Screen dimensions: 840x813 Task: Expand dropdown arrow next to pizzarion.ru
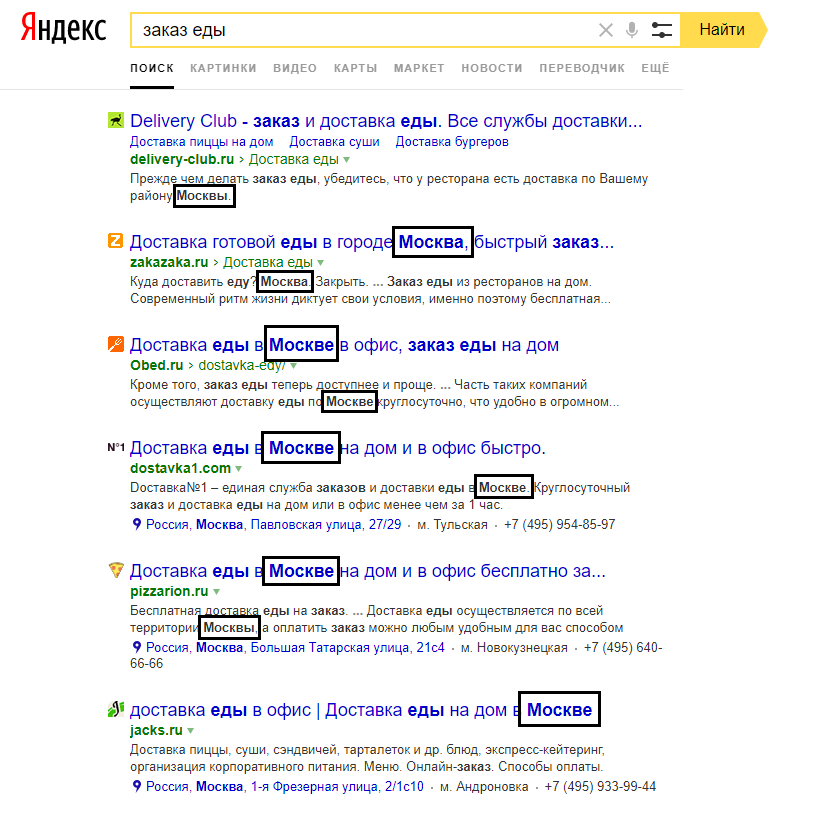click(216, 592)
